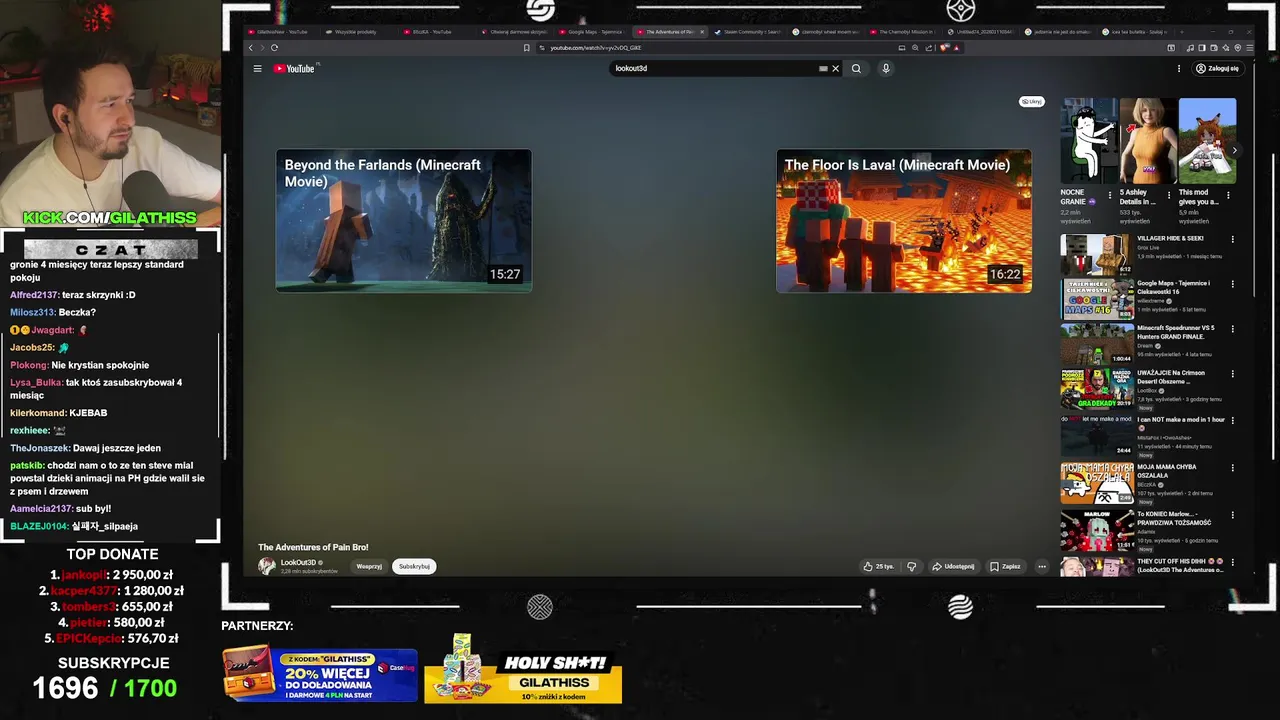Viewport: 1280px width, 720px height.
Task: Show next shorts with the shelf arrow
Action: click(x=1234, y=150)
